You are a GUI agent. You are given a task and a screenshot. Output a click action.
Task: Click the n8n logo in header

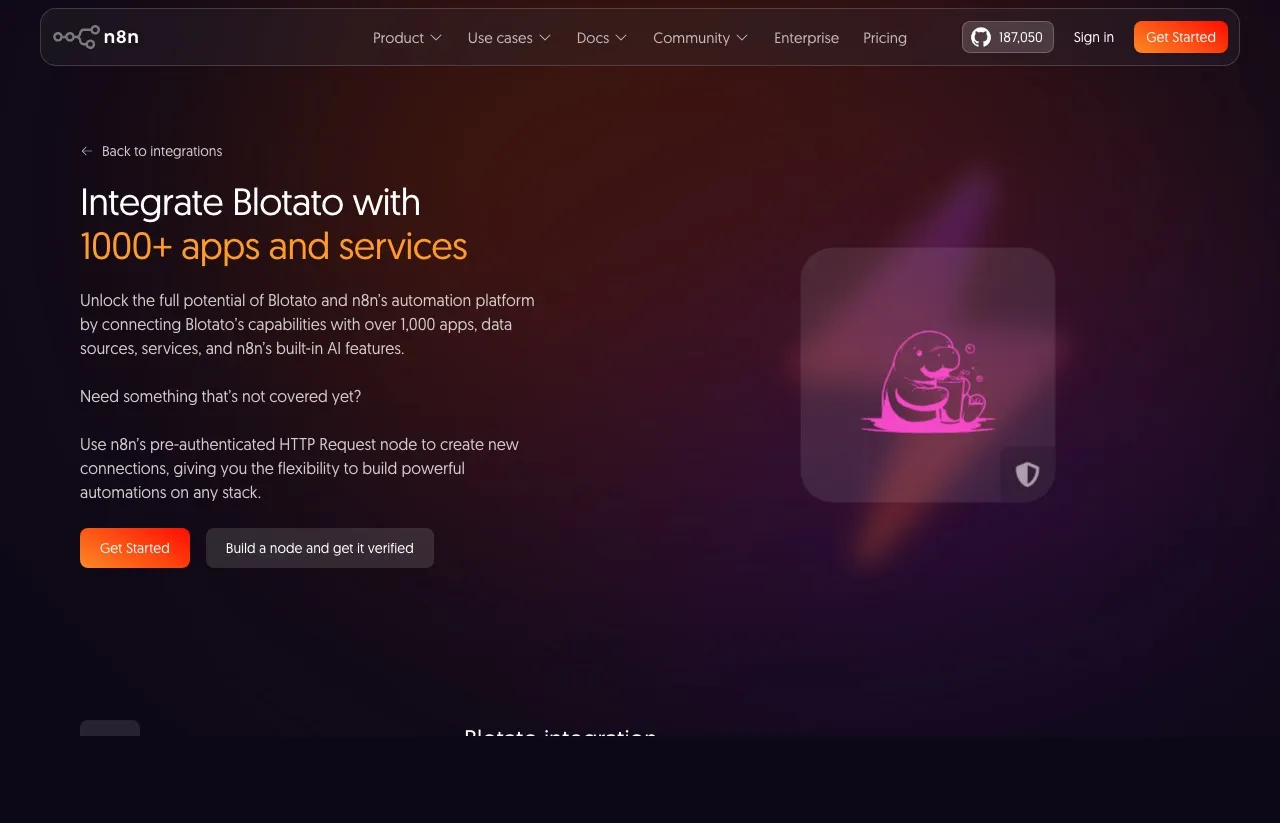coord(96,37)
